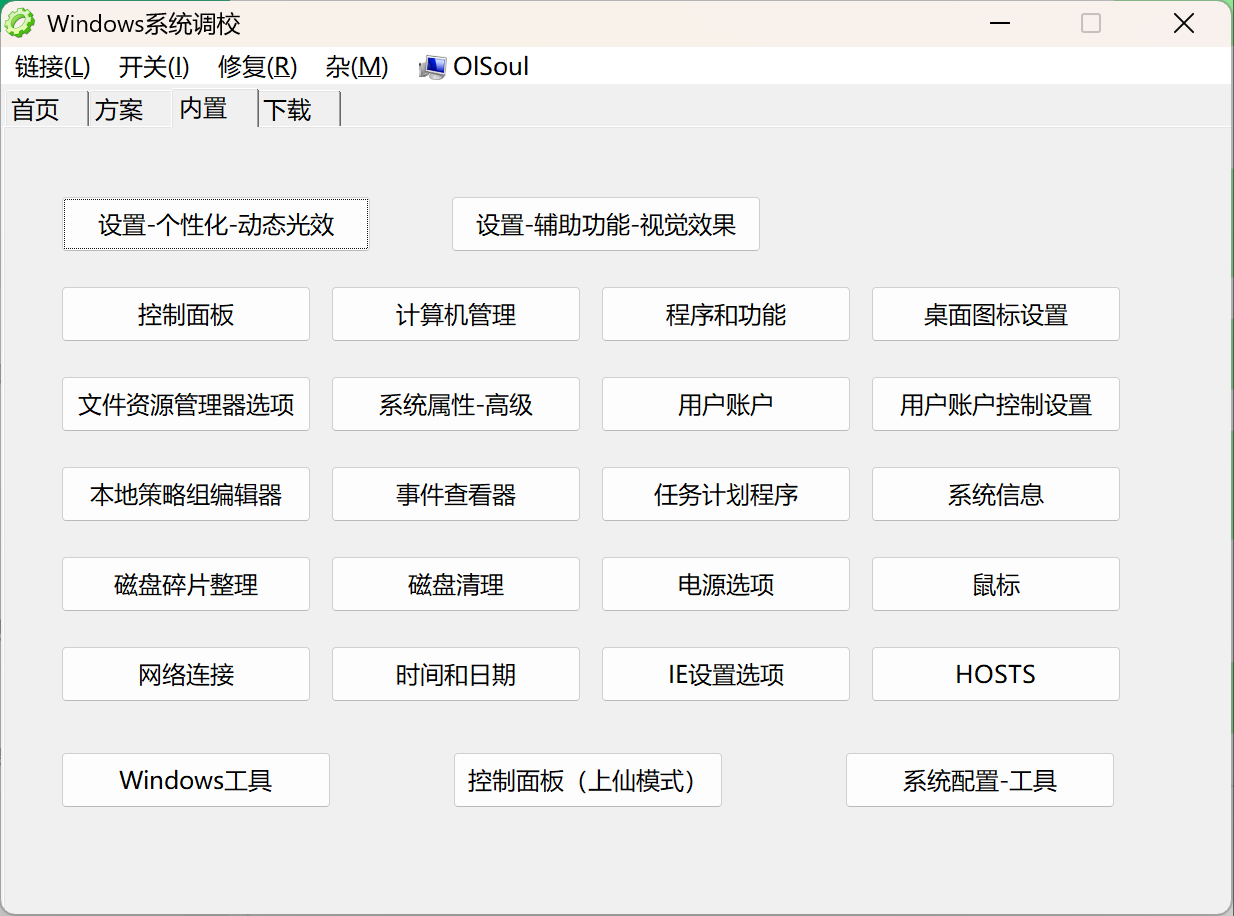Screen dimensions: 1234x916
Task: Open 网络连接
Action: click(x=186, y=674)
